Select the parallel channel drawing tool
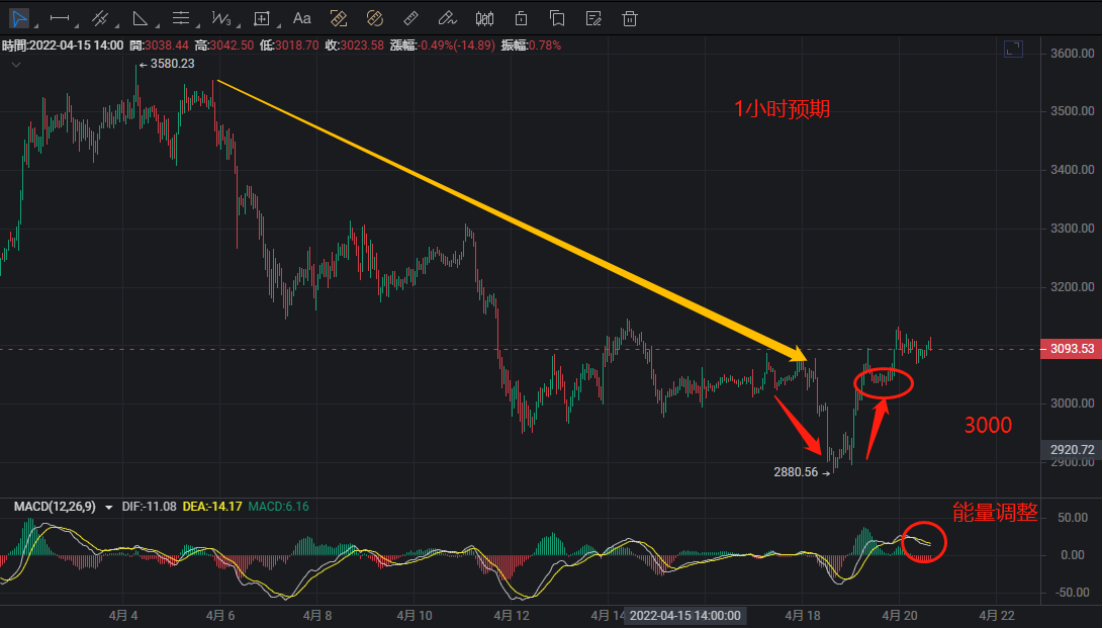Screen dimensions: 1103x628 pos(100,18)
